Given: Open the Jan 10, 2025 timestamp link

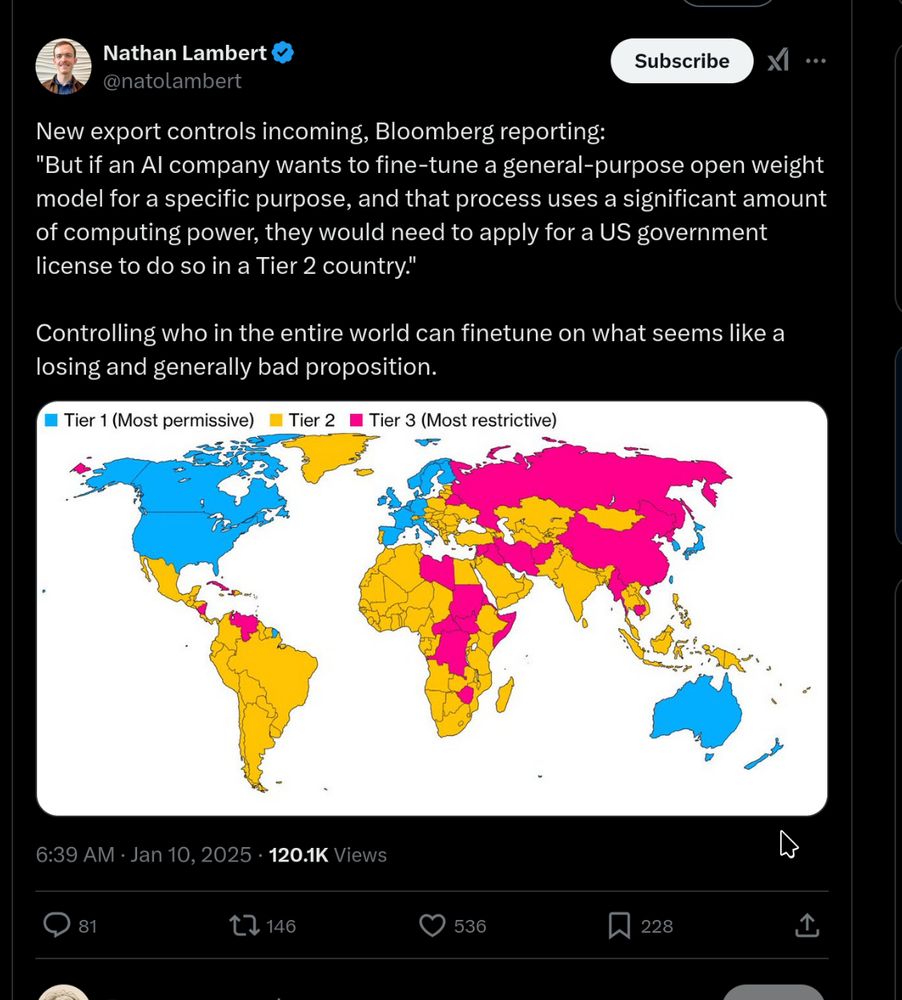Looking at the screenshot, I should [140, 855].
